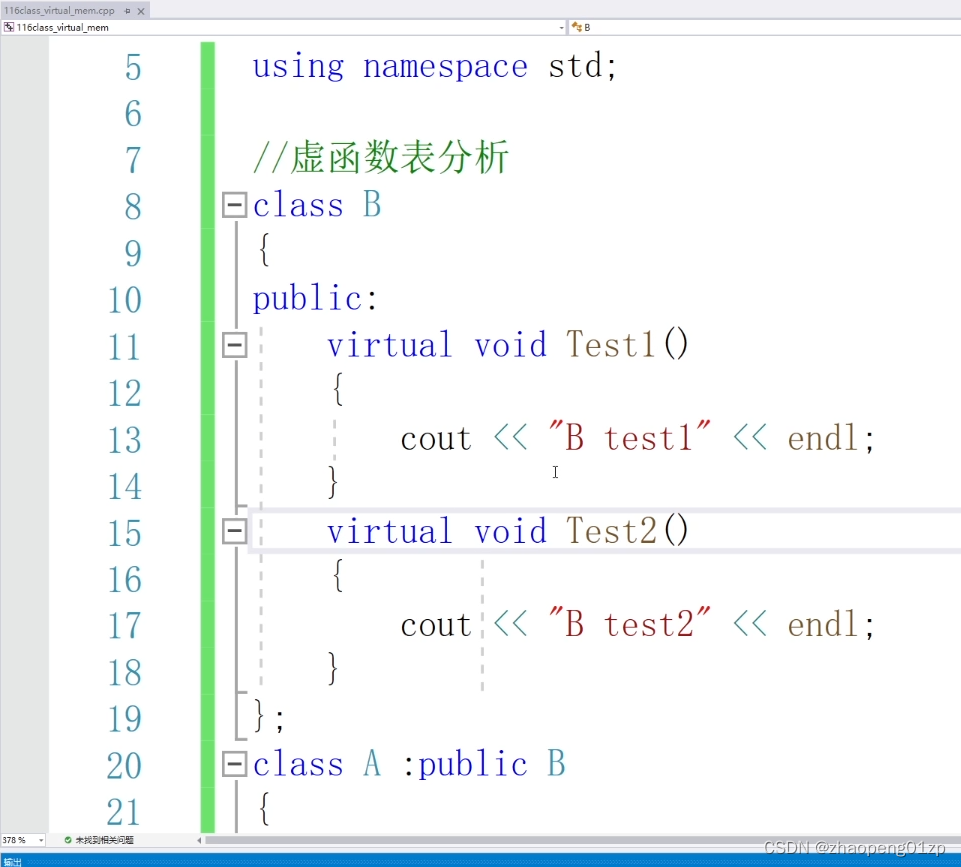Pin the 116class_virtual_mem.cpp document tab
This screenshot has height=867, width=961.
point(126,10)
